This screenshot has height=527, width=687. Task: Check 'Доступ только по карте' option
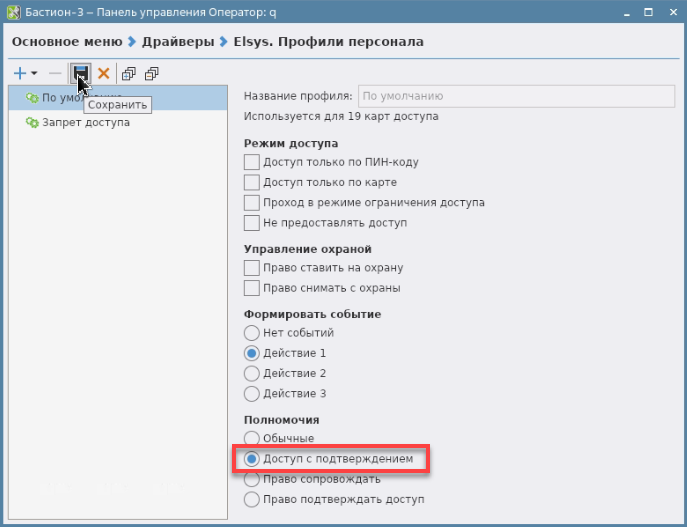[252, 182]
